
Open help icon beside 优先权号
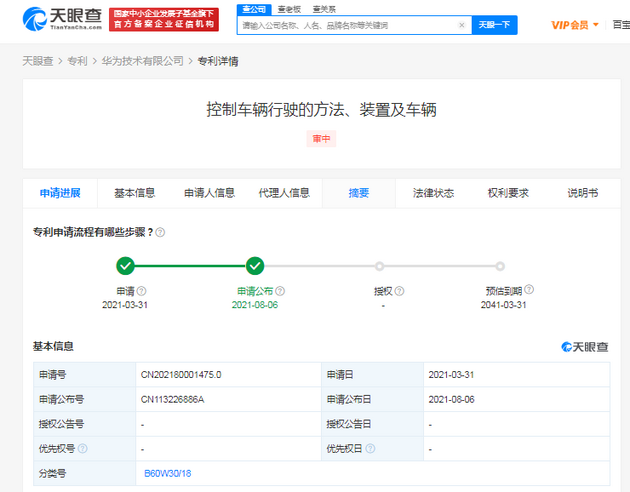pos(82,448)
